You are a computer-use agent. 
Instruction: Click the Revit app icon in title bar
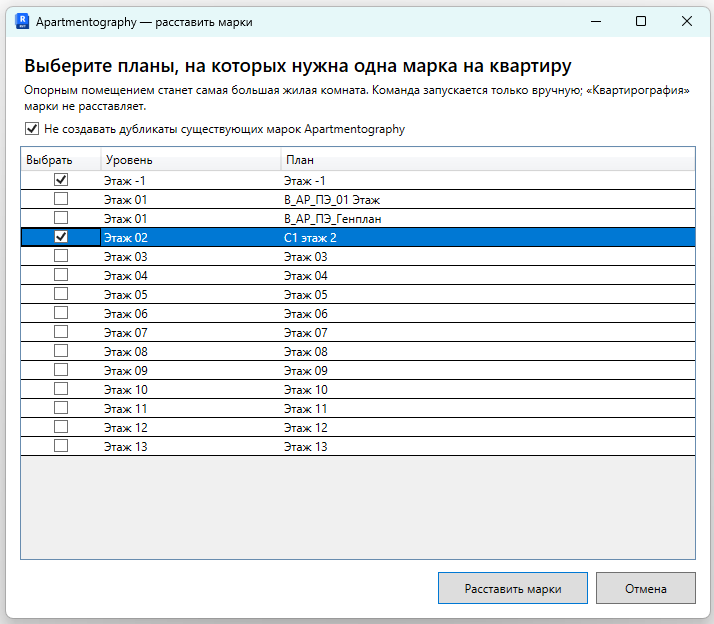click(22, 21)
